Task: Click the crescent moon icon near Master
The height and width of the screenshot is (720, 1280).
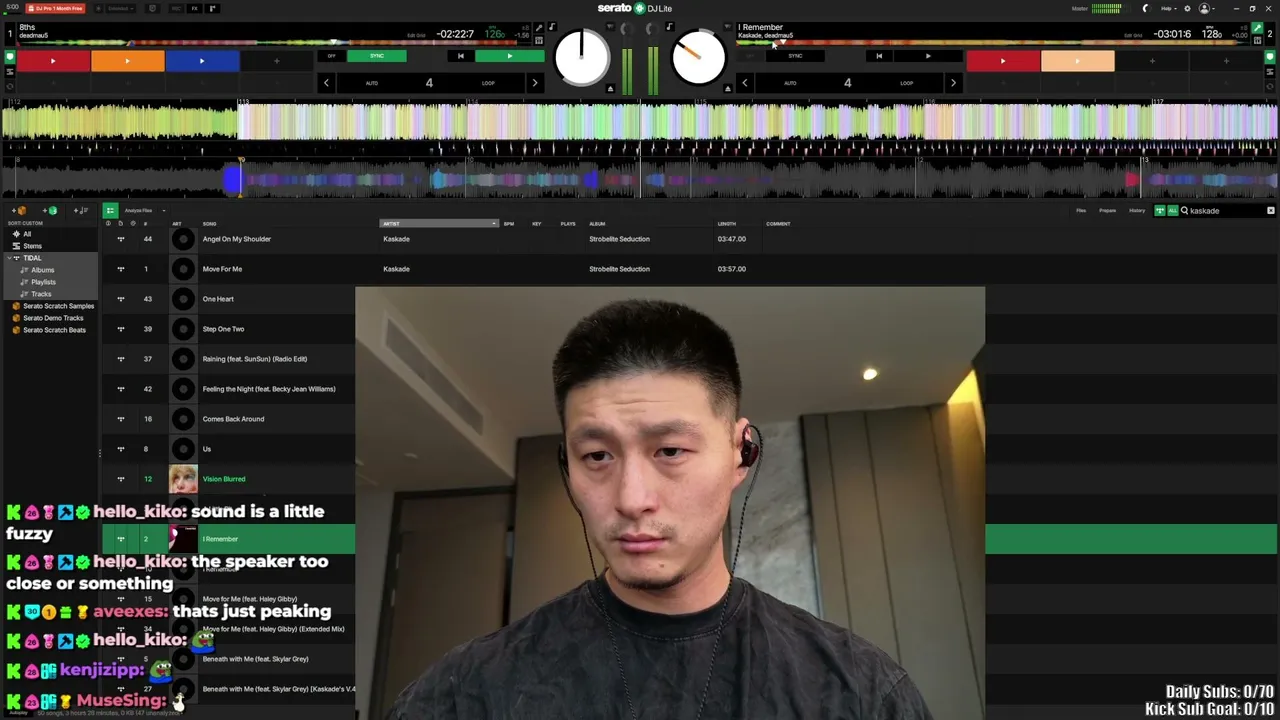Action: point(1146,8)
